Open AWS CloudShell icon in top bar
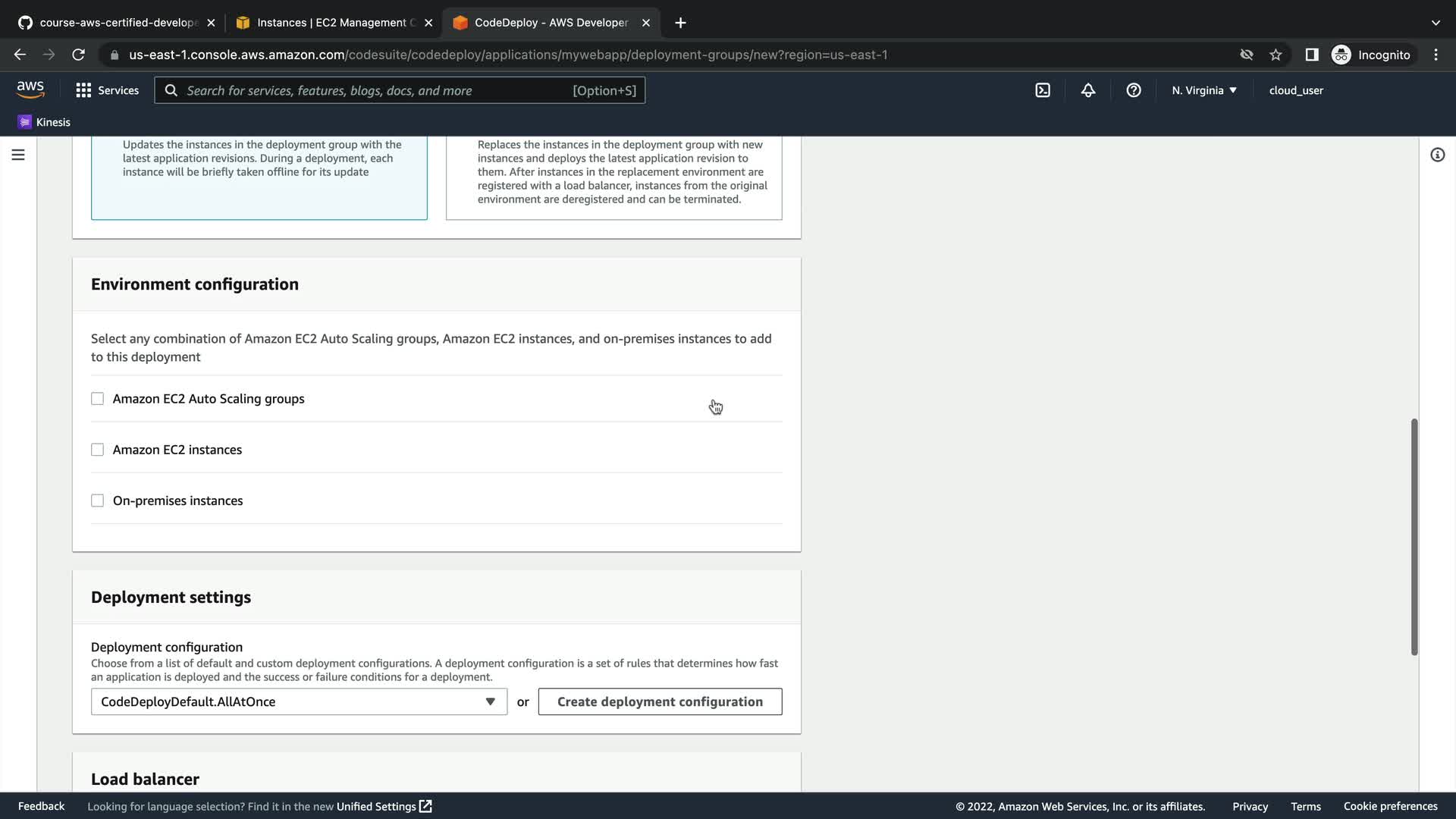 [1043, 90]
